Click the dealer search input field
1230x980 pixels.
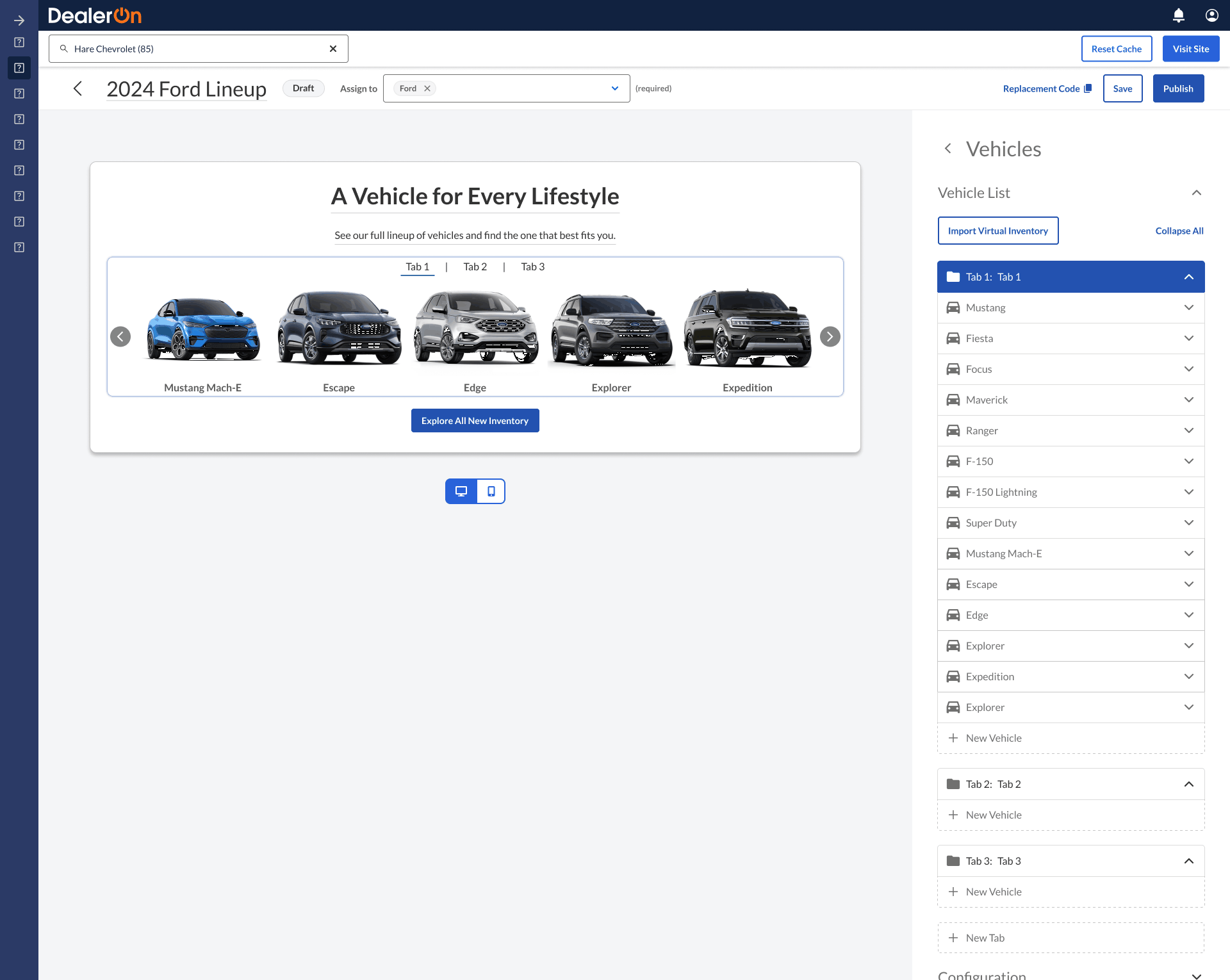click(199, 49)
